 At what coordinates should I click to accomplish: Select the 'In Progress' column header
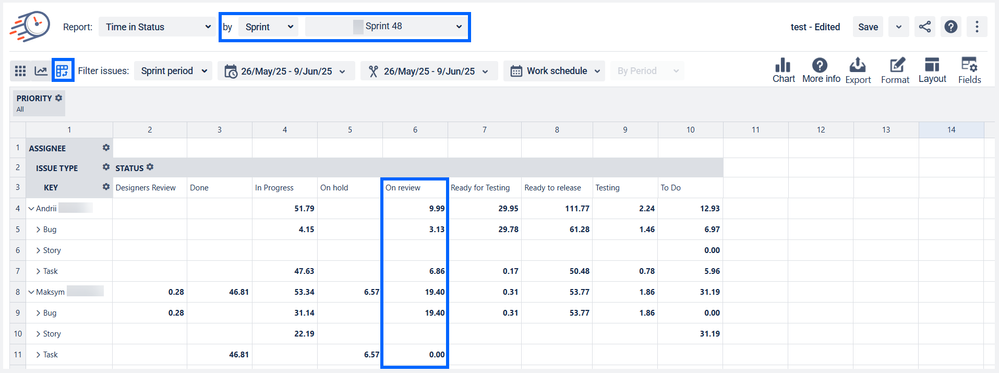(x=285, y=187)
